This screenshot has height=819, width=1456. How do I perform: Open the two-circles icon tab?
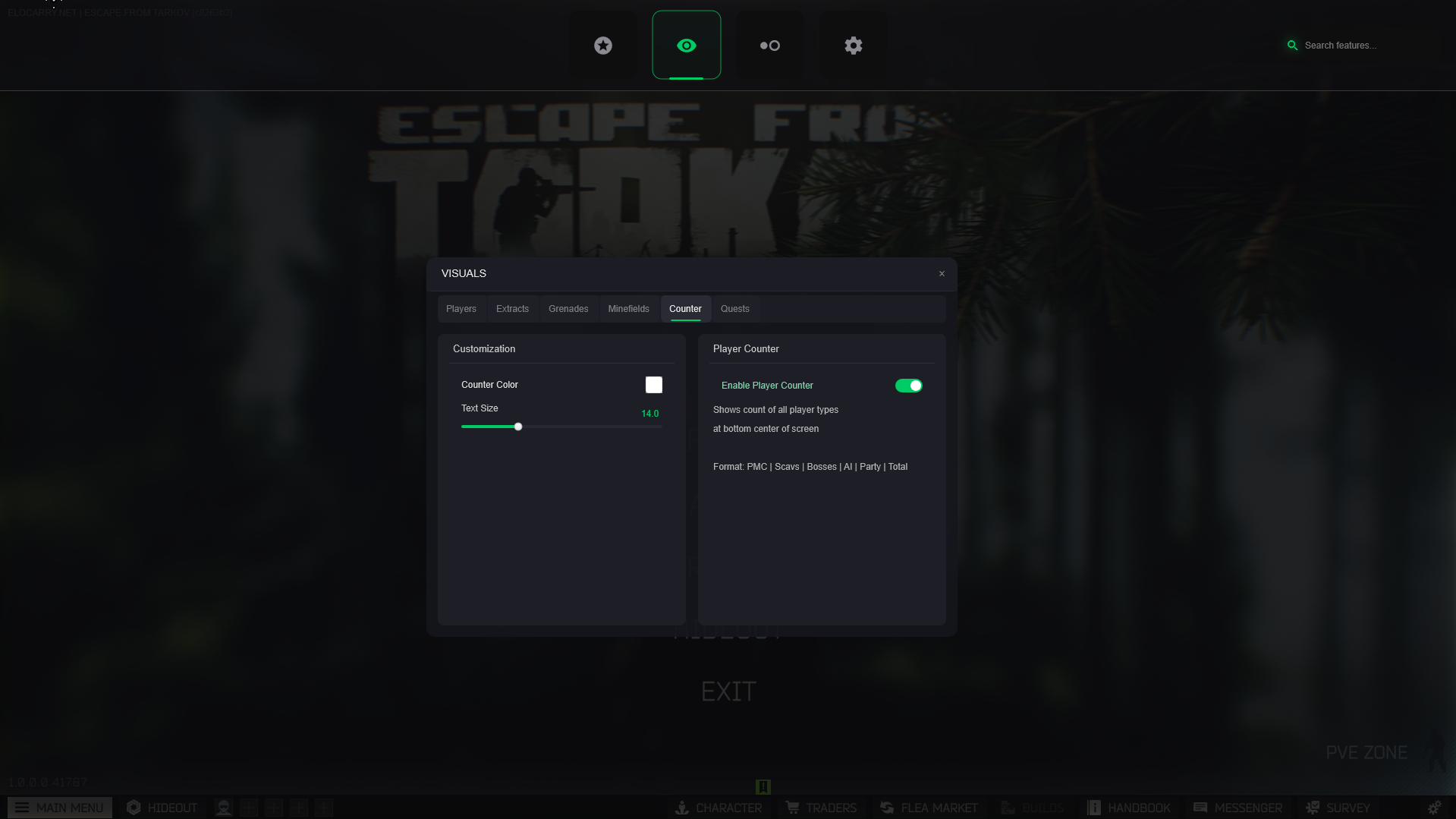point(769,46)
